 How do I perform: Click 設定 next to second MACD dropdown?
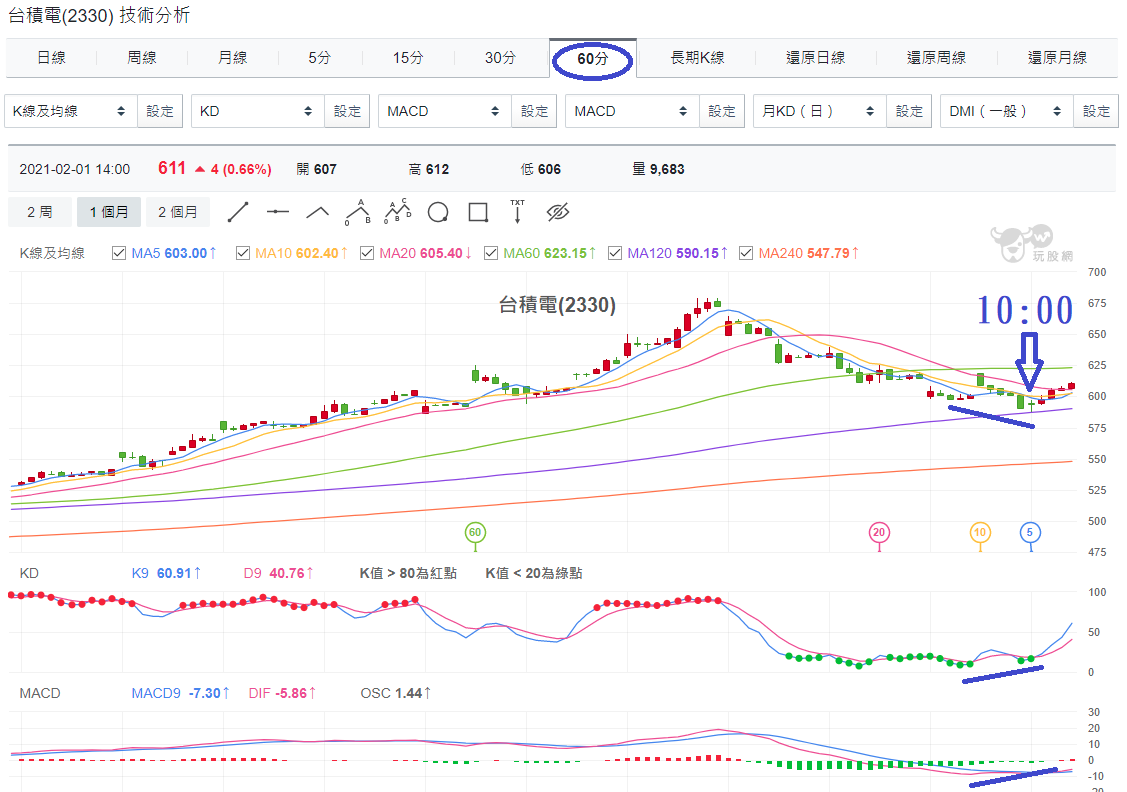pos(722,111)
